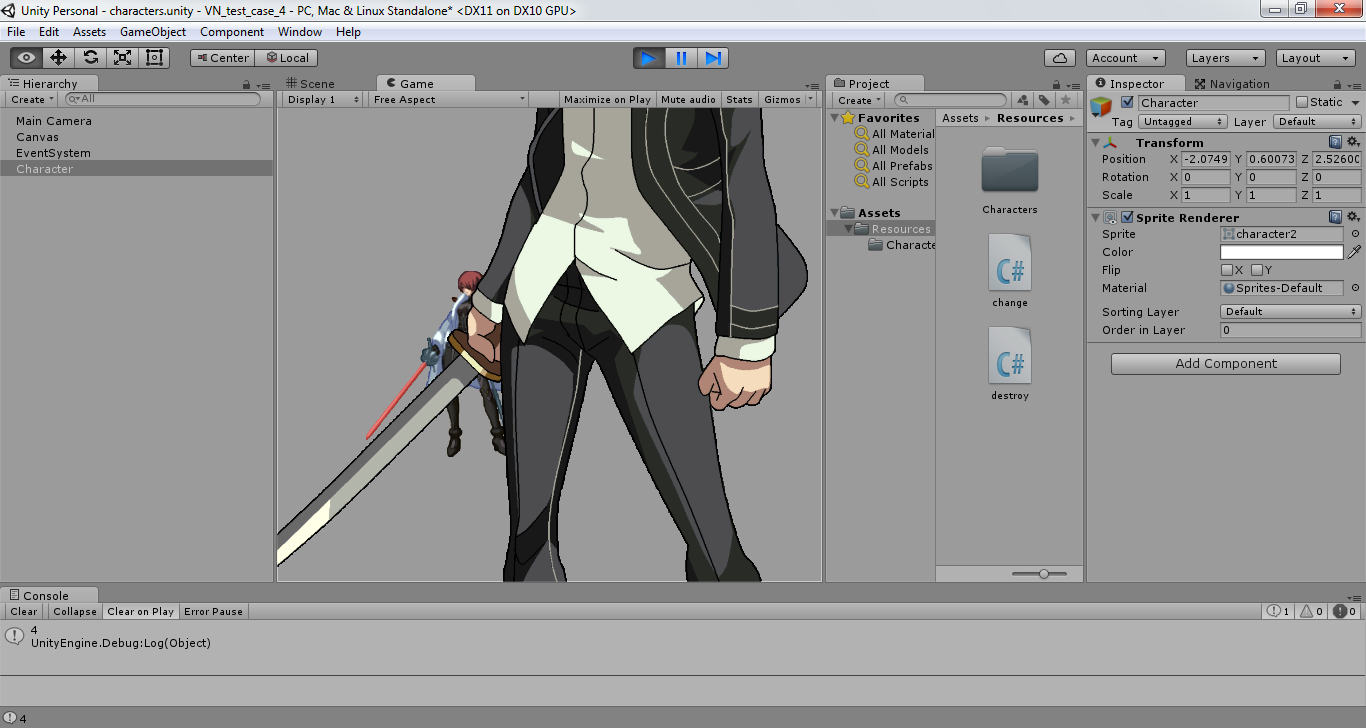This screenshot has height=728, width=1366.
Task: Select the destroy C# script
Action: (1010, 355)
